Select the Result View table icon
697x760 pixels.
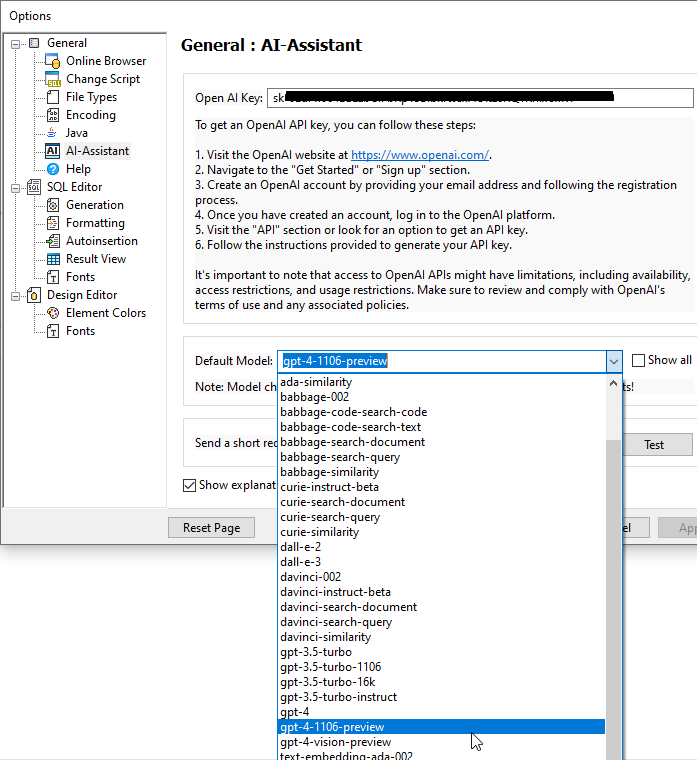click(54, 259)
